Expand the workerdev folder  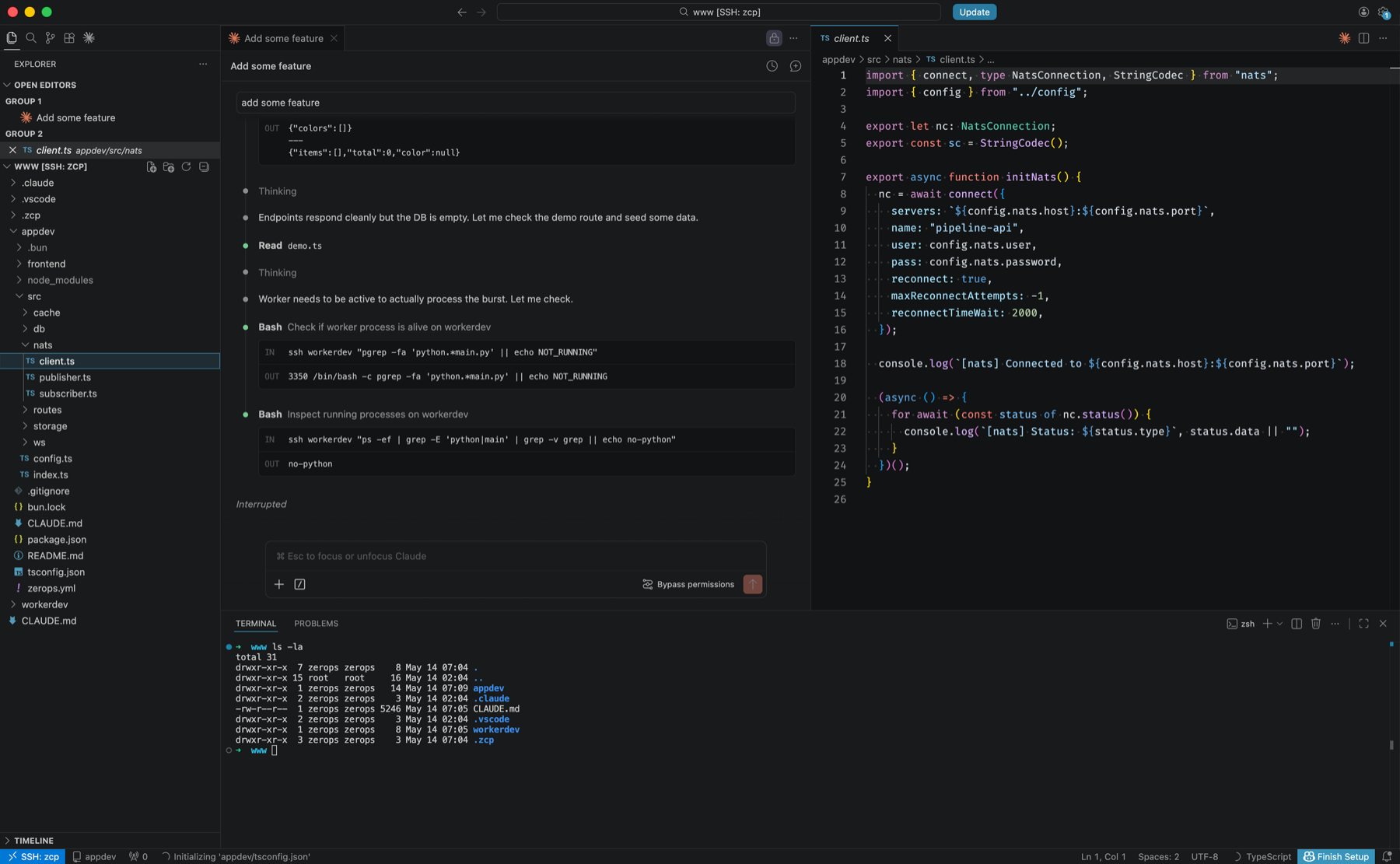click(x=44, y=604)
